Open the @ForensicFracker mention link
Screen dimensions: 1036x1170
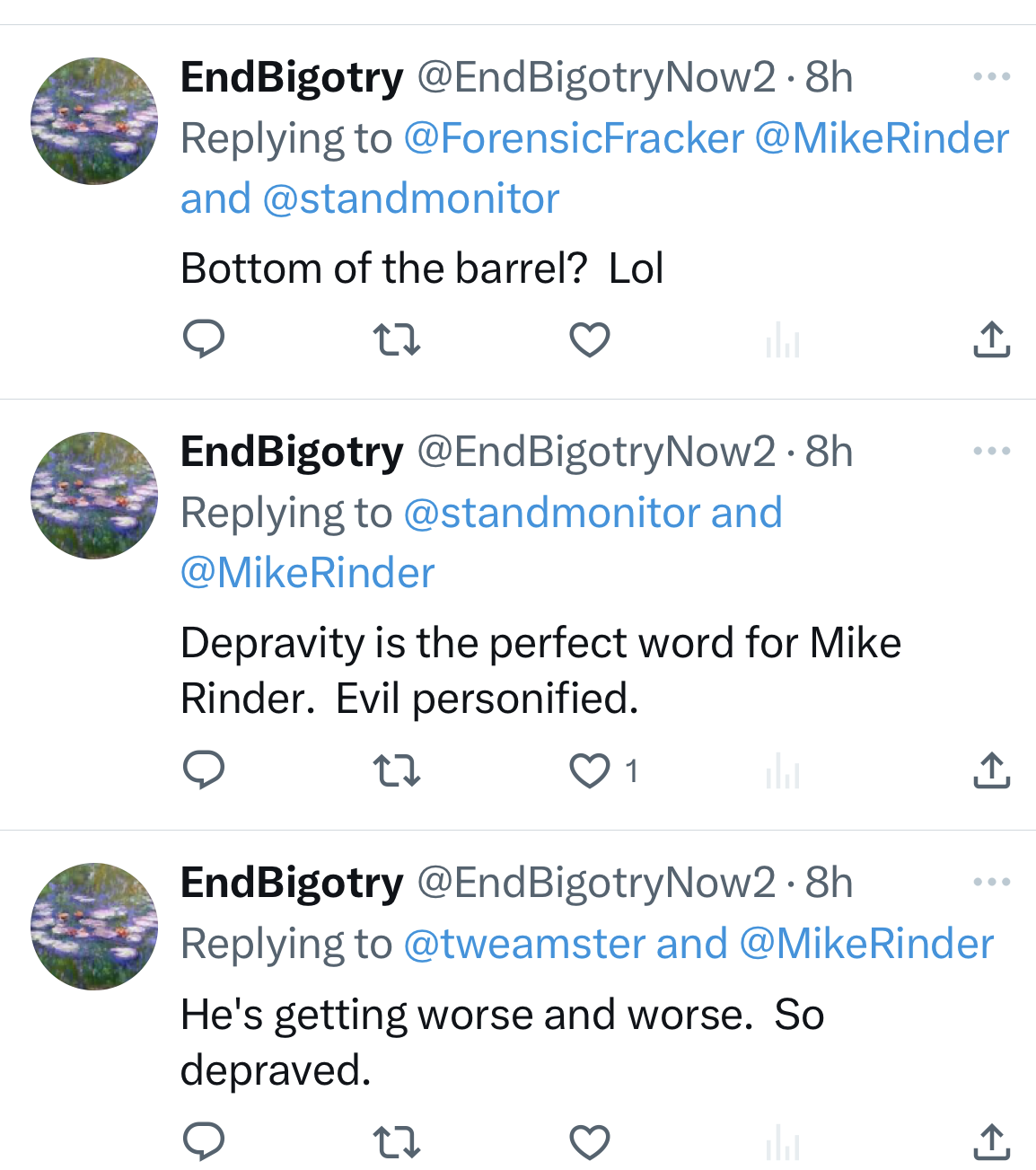click(x=574, y=138)
